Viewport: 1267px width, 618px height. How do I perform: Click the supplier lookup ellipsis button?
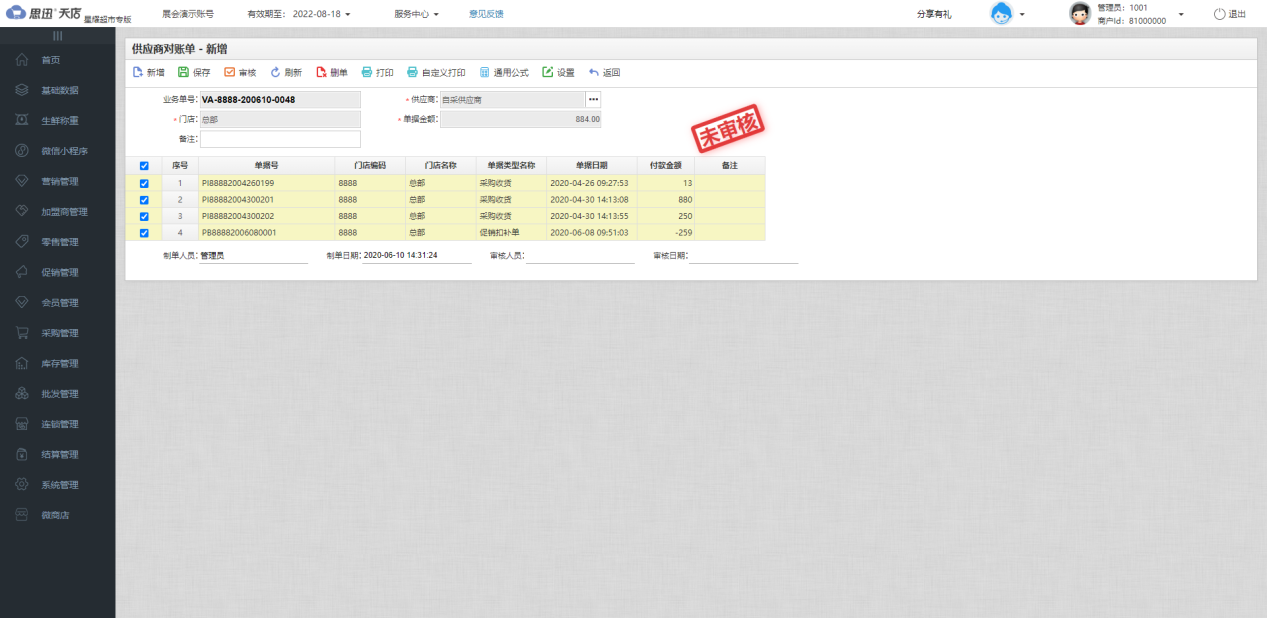coord(593,100)
